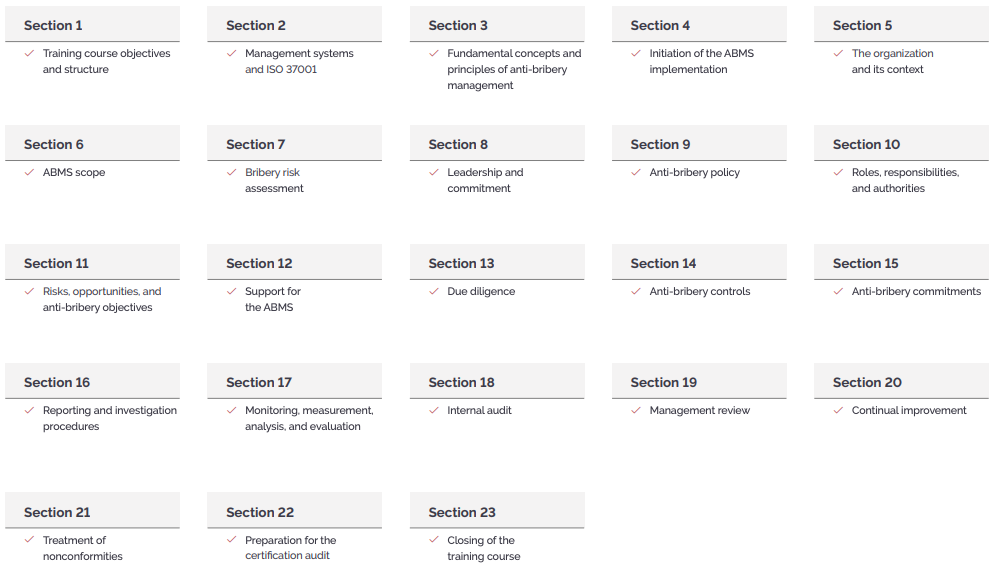Screen dimensions: 996x579
Task: Click the checkmark beside Treatment of nonconformities
Action: 29,540
